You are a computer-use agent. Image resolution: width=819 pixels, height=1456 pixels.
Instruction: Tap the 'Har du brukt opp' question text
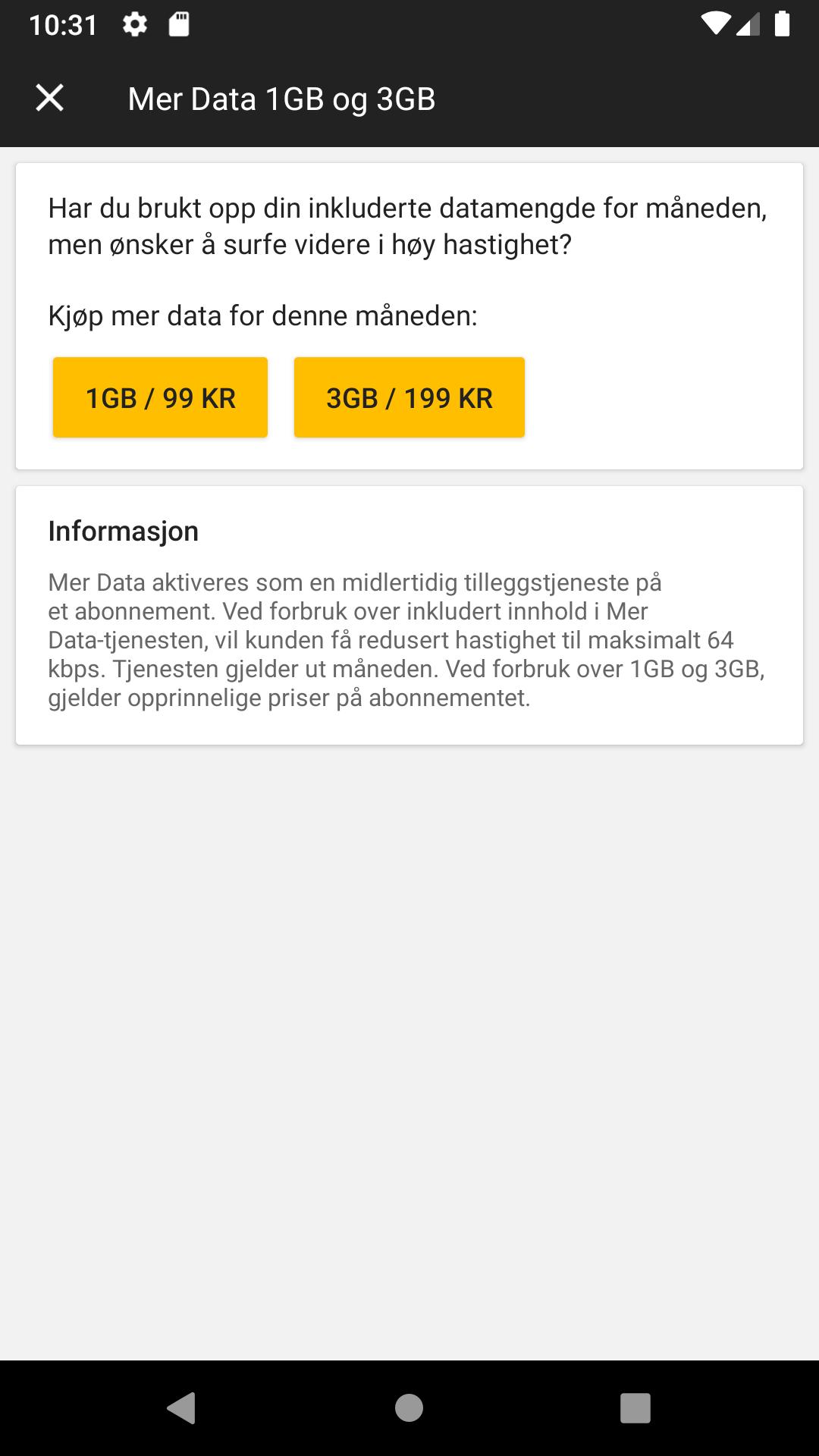(407, 226)
